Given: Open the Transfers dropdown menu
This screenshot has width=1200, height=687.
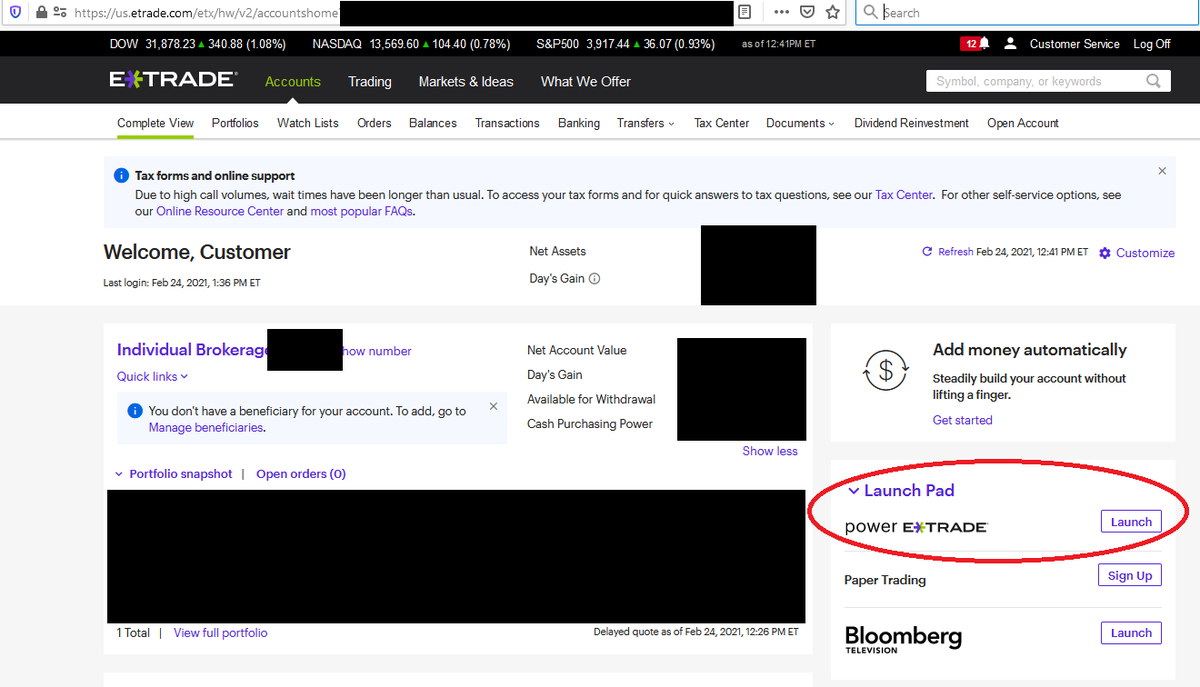Looking at the screenshot, I should tap(645, 123).
